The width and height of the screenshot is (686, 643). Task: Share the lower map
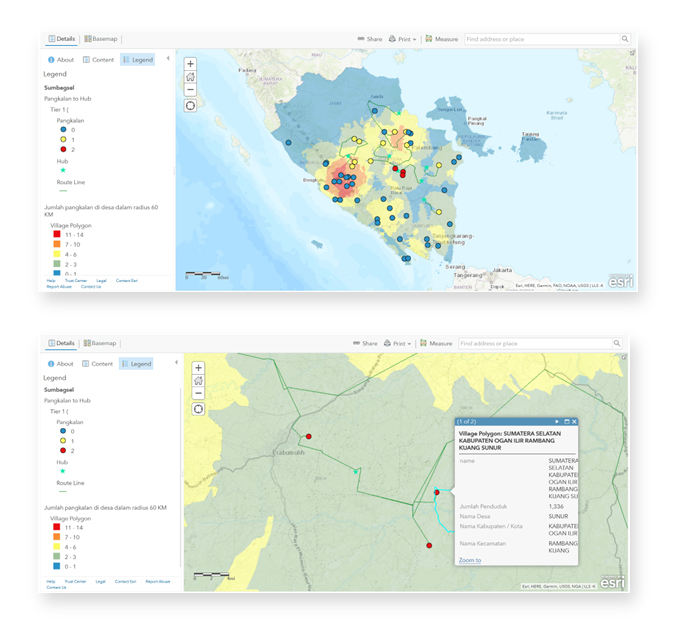[x=365, y=343]
